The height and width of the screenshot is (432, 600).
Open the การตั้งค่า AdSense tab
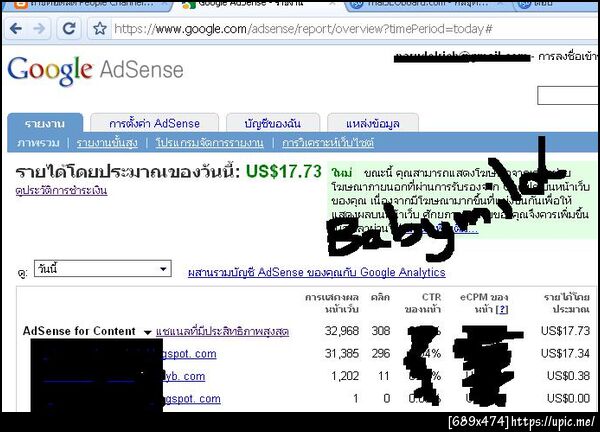coord(155,124)
